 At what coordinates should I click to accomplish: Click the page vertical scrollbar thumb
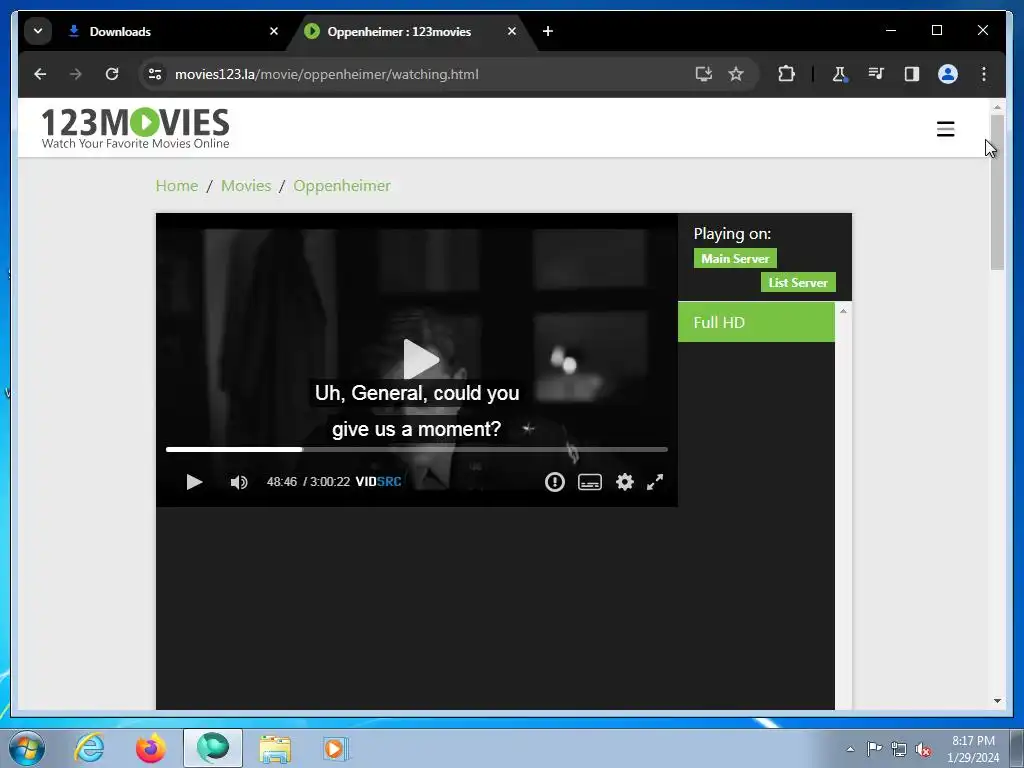[997, 192]
